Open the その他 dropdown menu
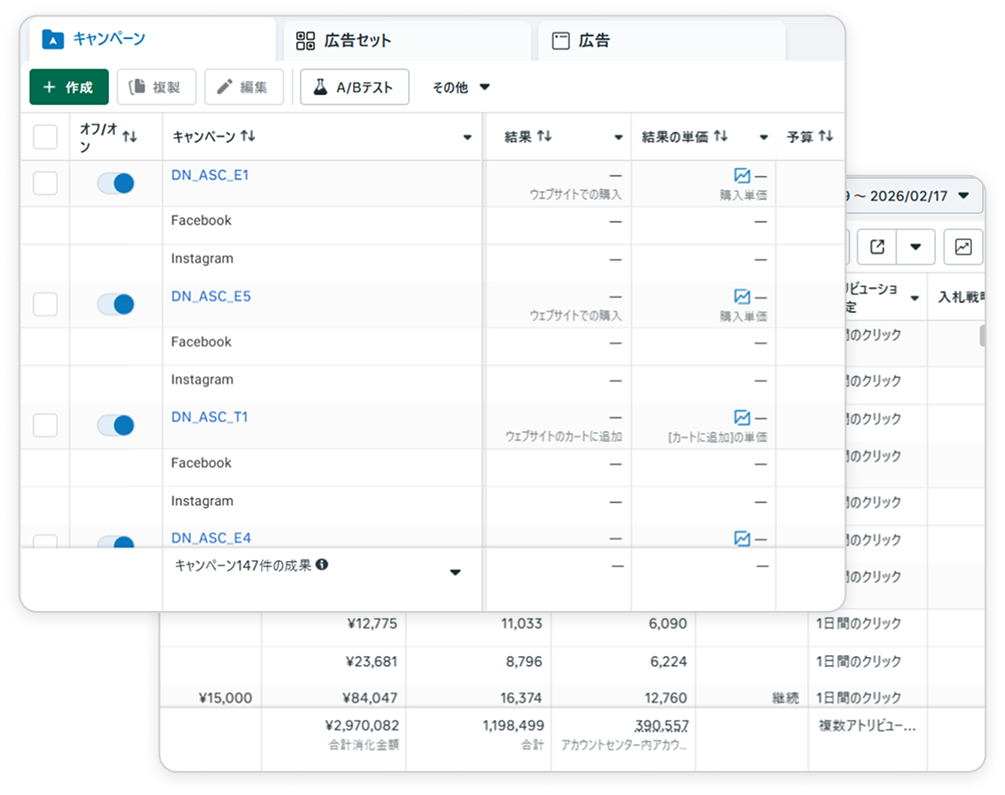 coord(461,87)
